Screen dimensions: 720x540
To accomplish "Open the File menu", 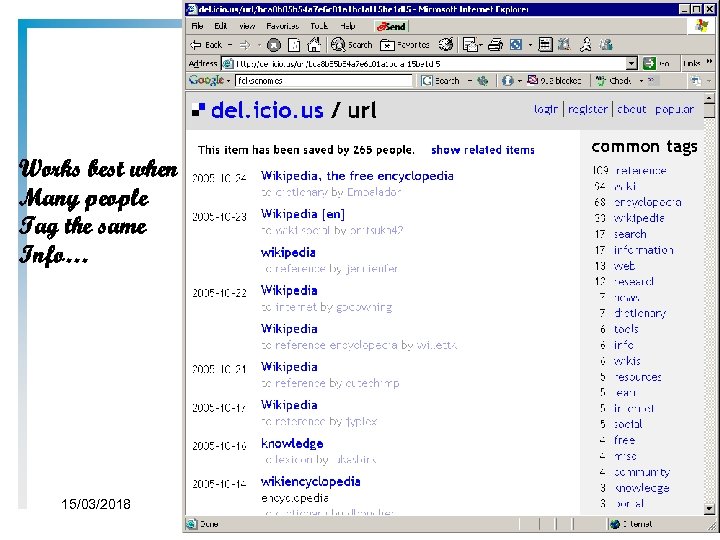I will click(x=197, y=26).
